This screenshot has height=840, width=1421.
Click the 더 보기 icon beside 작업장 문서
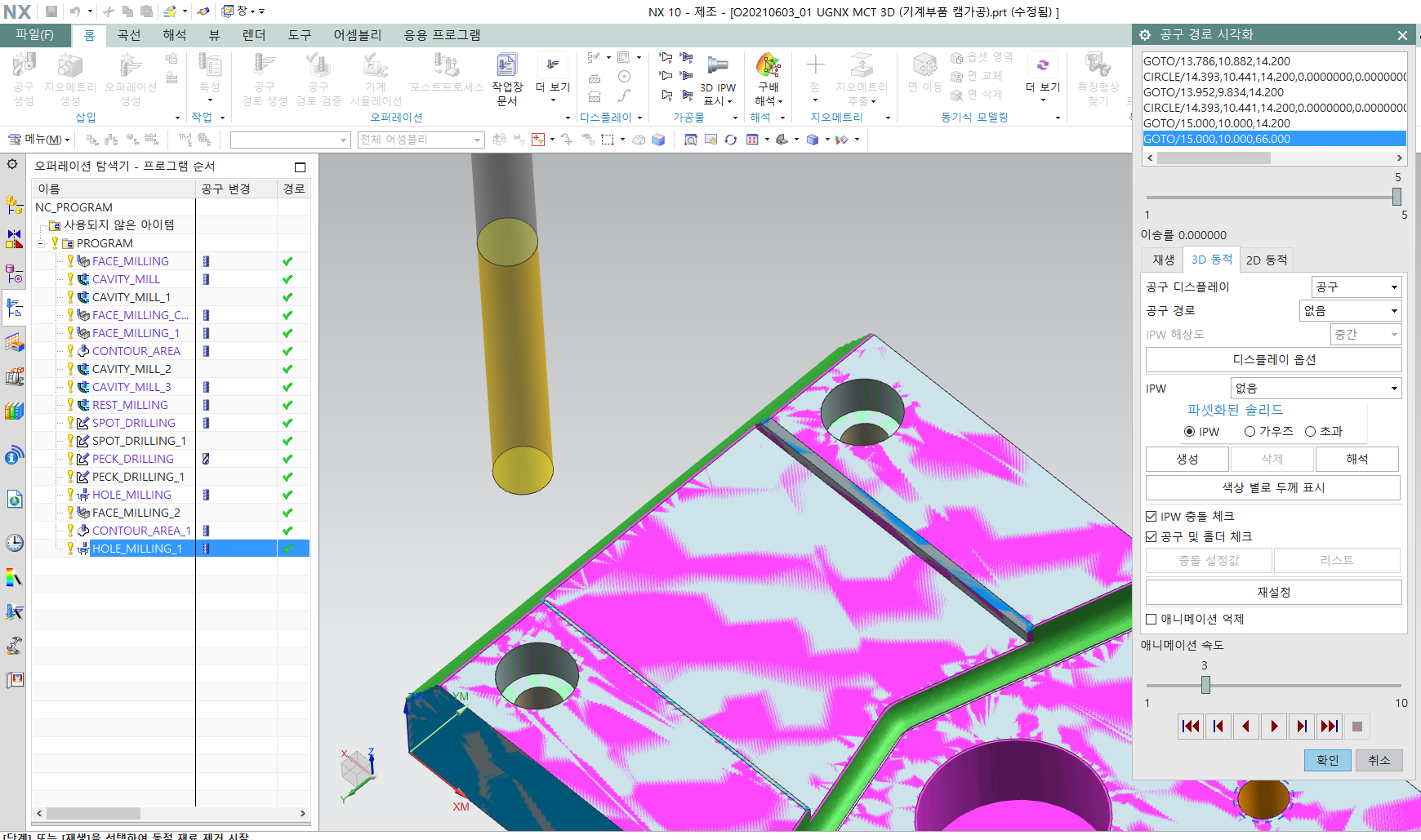tap(553, 79)
